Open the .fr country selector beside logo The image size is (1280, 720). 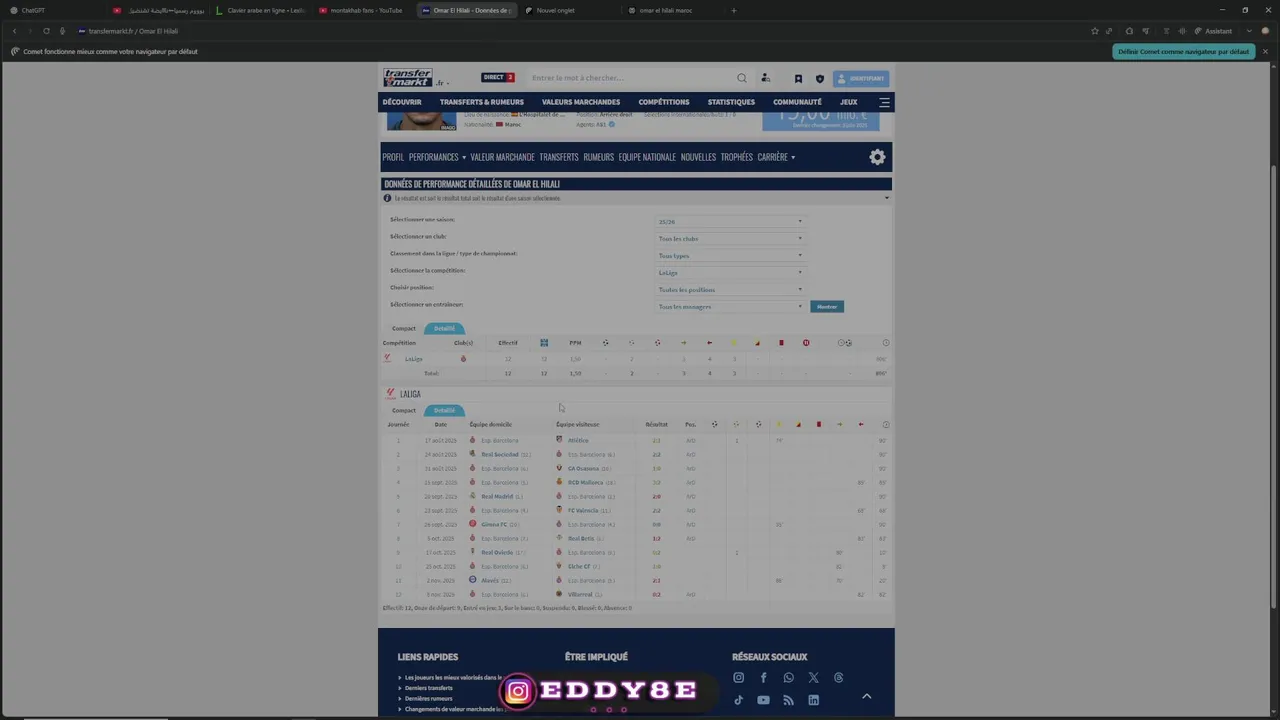coord(442,83)
